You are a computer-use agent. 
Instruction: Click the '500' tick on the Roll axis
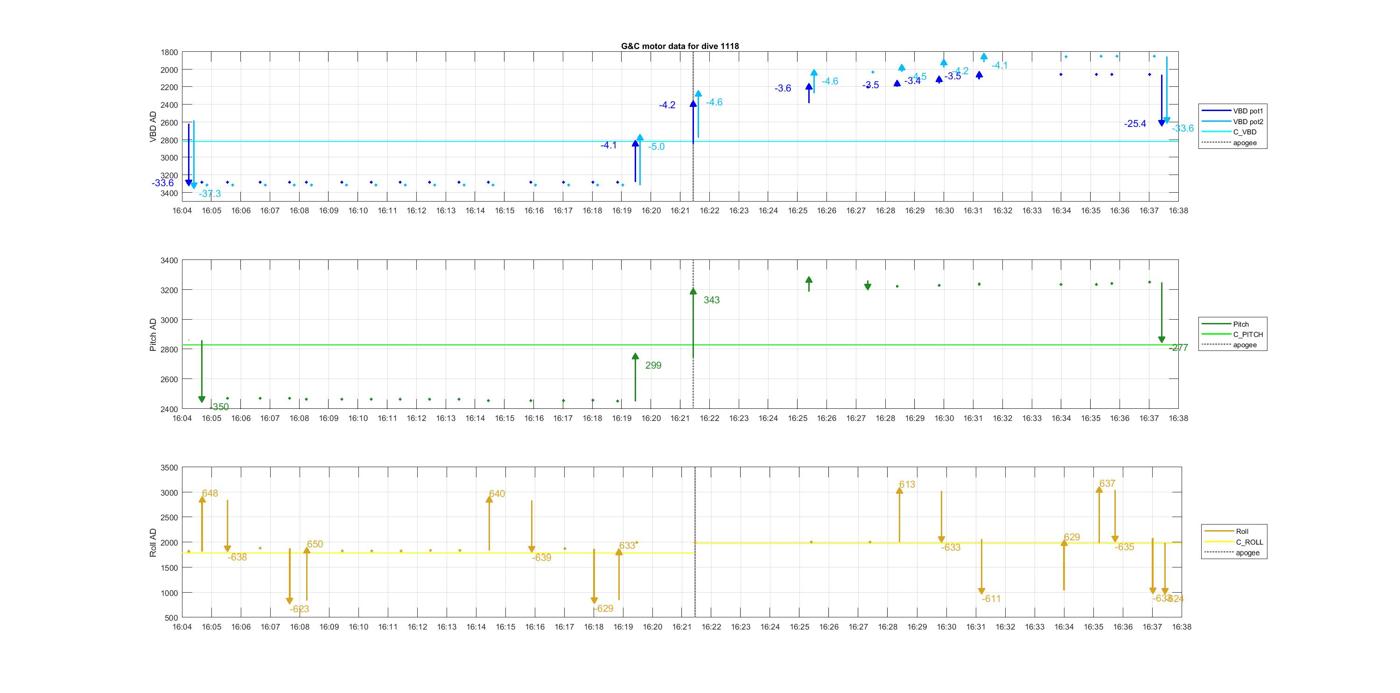[x=172, y=618]
